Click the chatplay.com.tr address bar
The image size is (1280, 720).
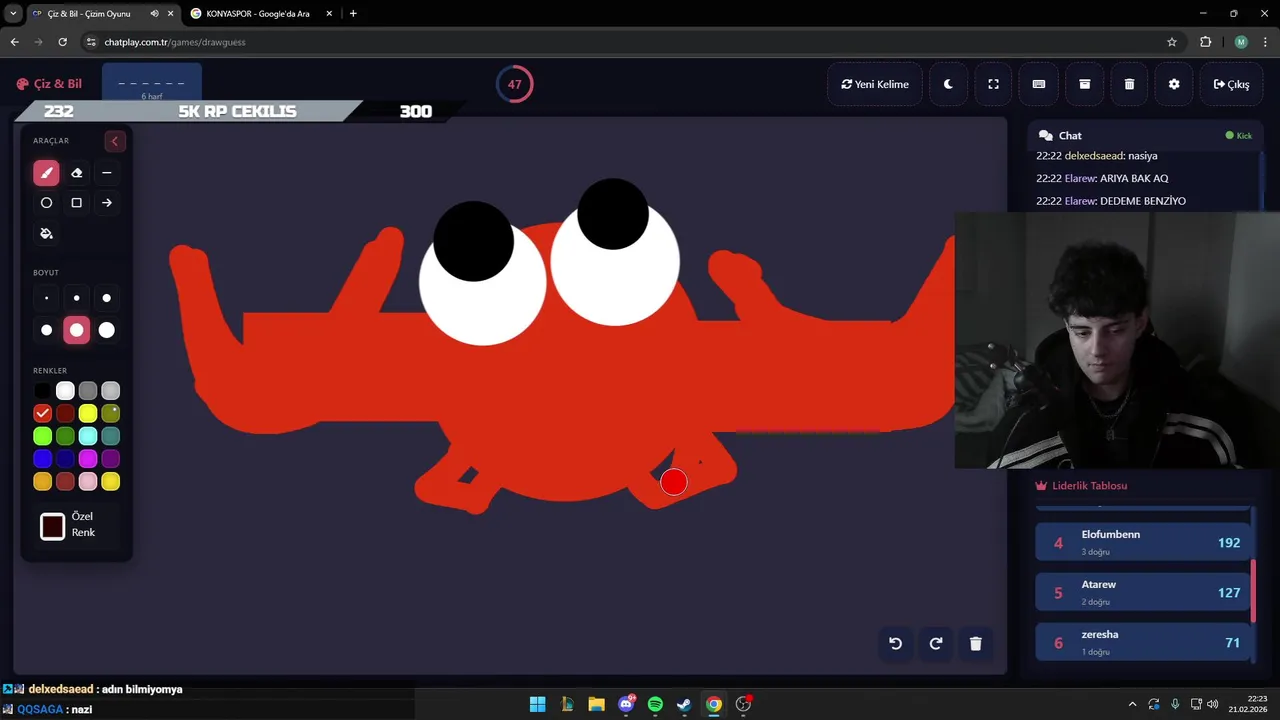[x=620, y=42]
